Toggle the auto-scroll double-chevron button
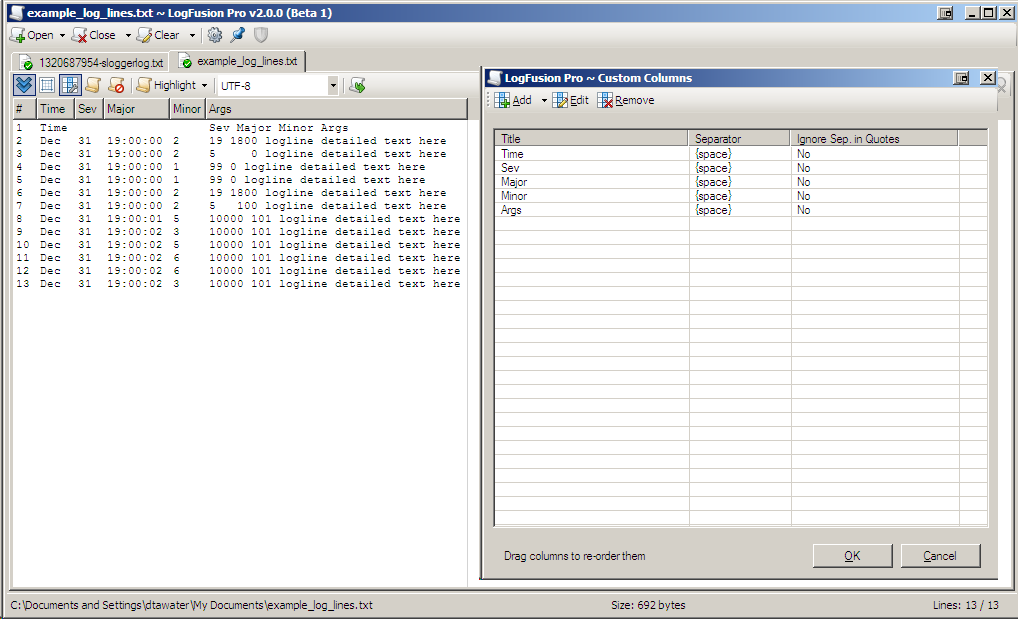This screenshot has width=1018, height=619. 24,86
